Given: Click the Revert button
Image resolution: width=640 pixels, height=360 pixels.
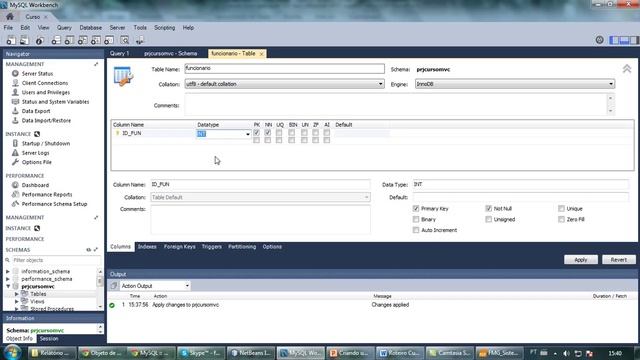Looking at the screenshot, I should point(619,260).
